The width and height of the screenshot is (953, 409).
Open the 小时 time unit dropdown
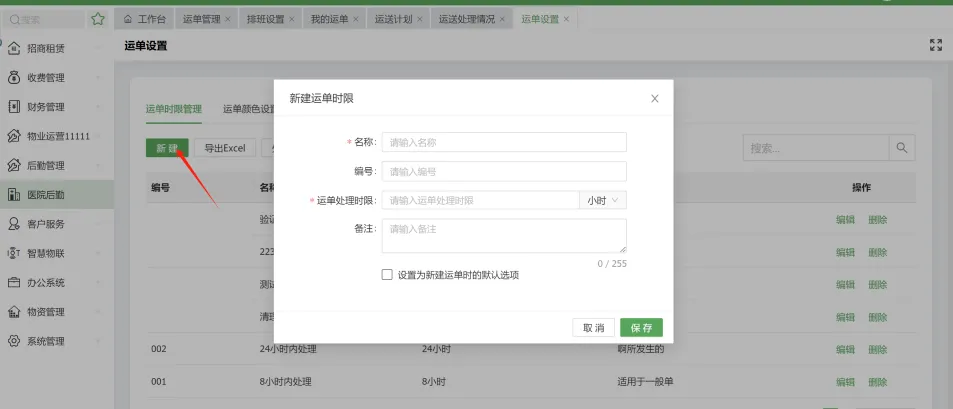603,201
